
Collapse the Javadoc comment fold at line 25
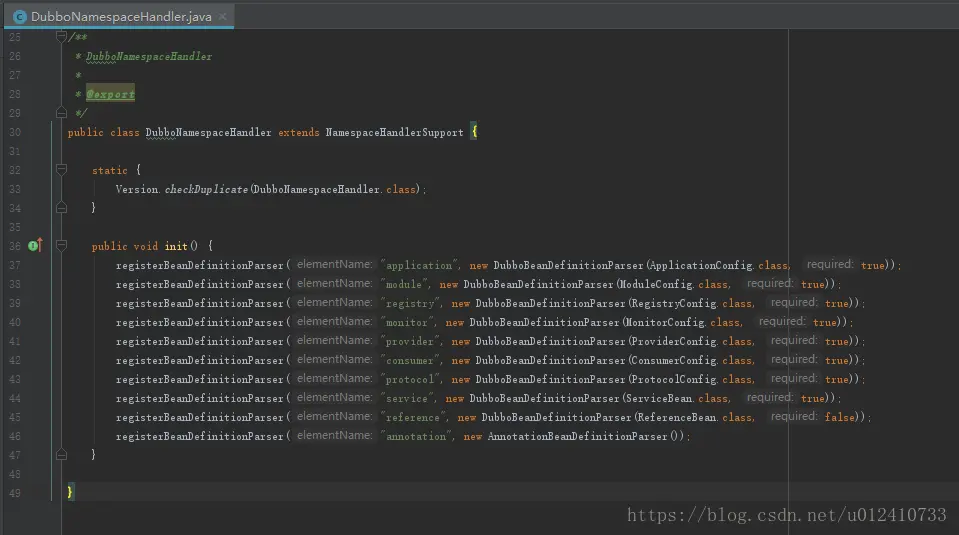(61, 37)
